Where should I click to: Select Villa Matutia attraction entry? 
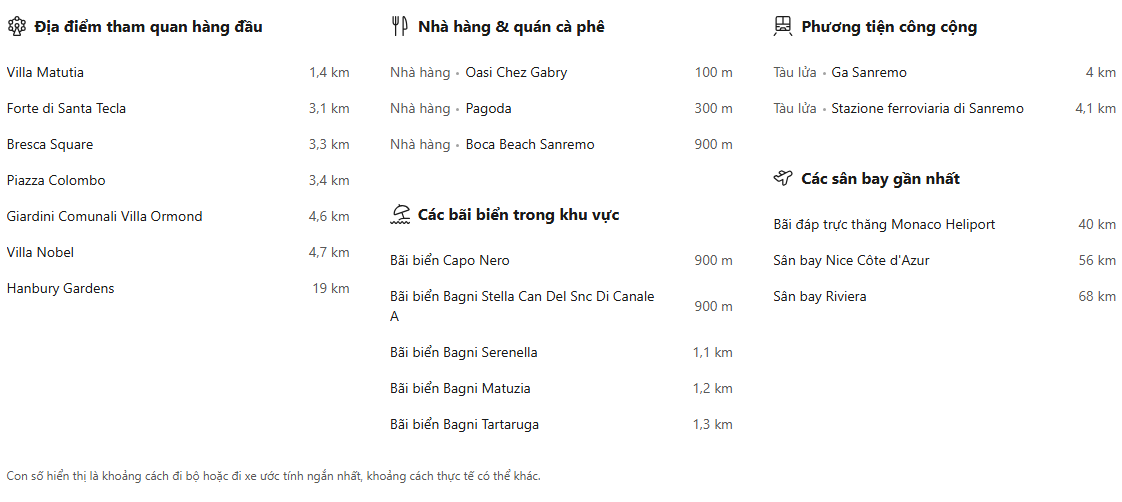45,73
